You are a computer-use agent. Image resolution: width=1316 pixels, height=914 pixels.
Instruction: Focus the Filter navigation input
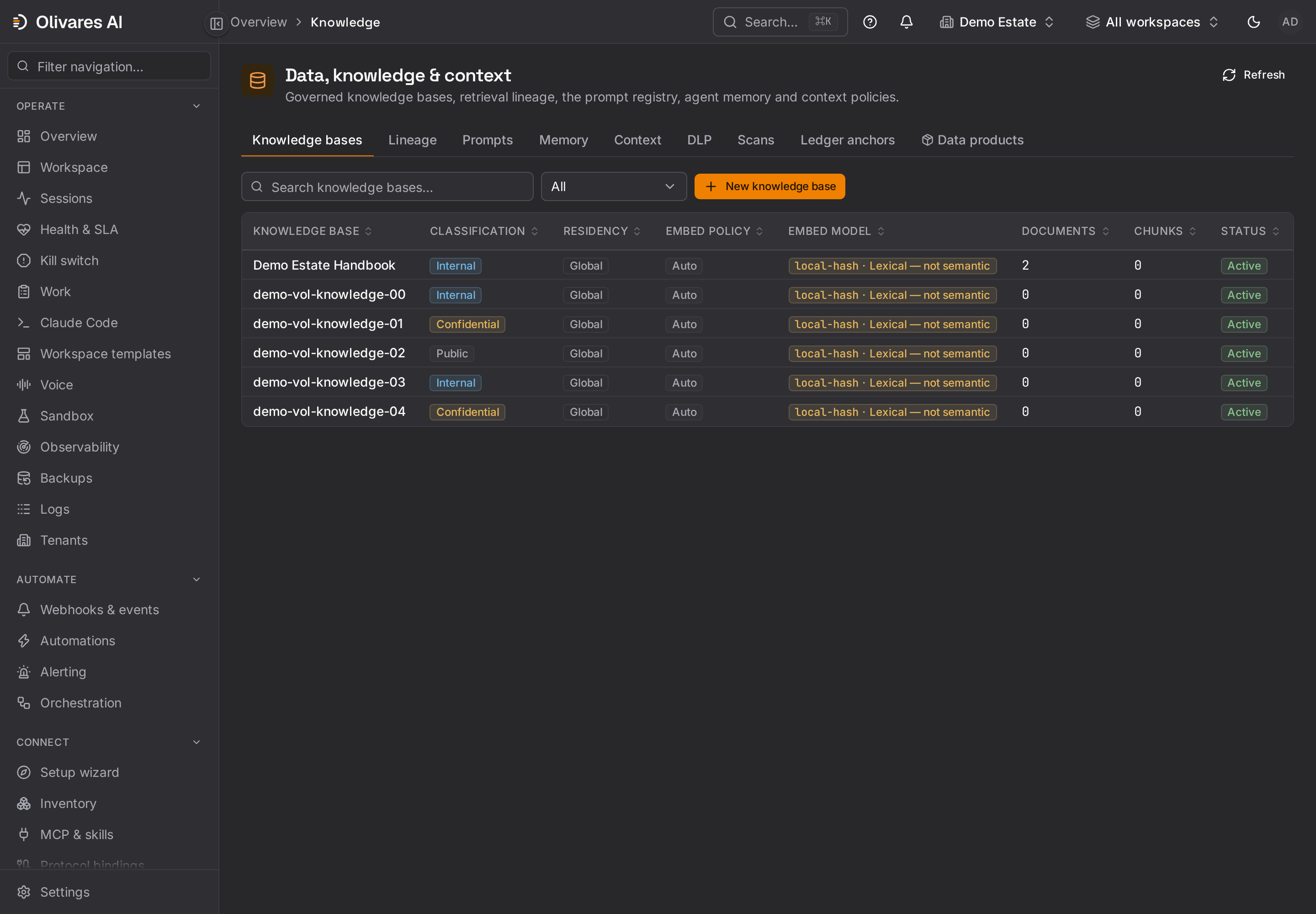coord(109,66)
